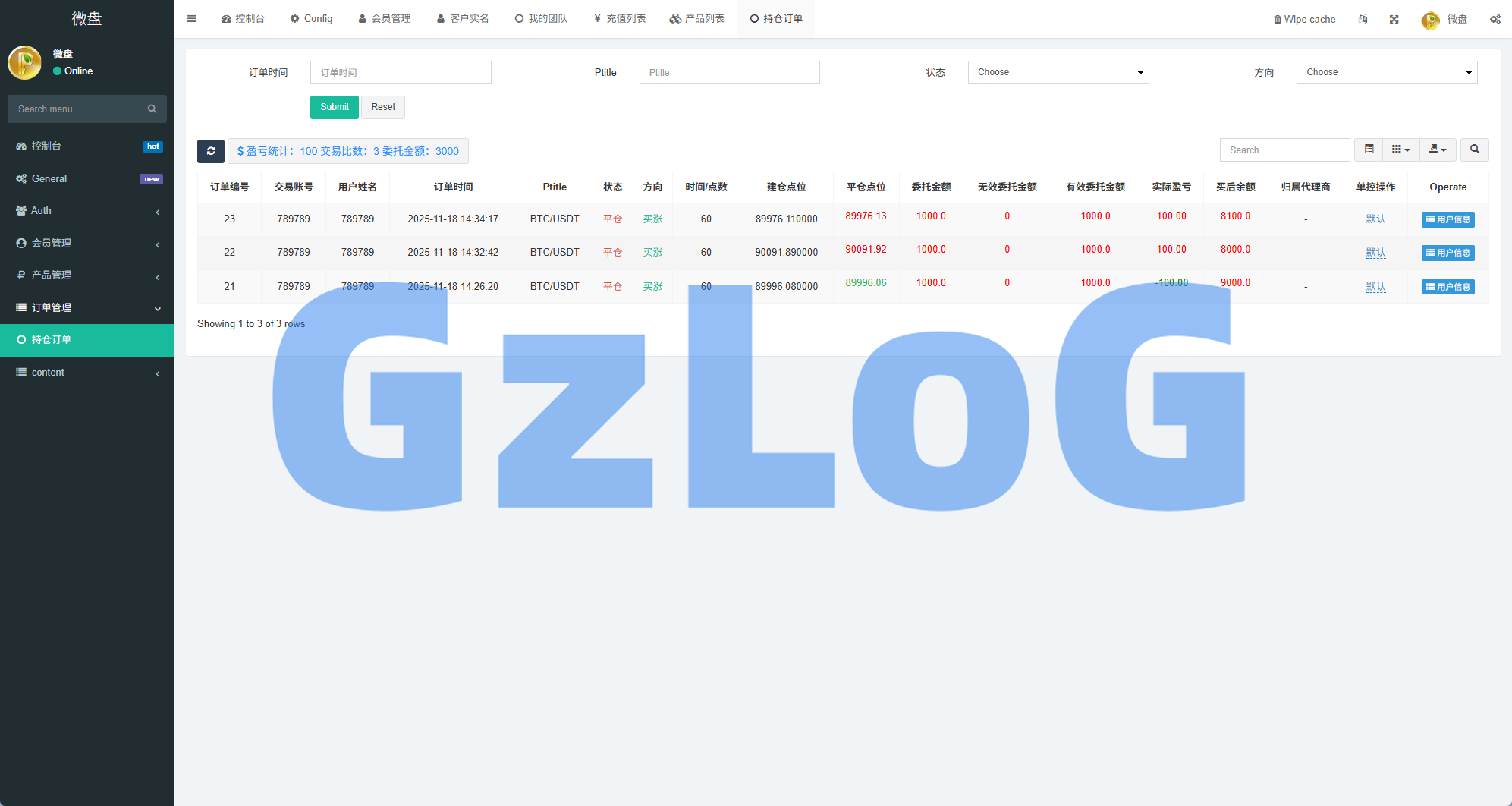1512x806 pixels.
Task: Open the 方向 Choose dropdown
Action: 1386,72
